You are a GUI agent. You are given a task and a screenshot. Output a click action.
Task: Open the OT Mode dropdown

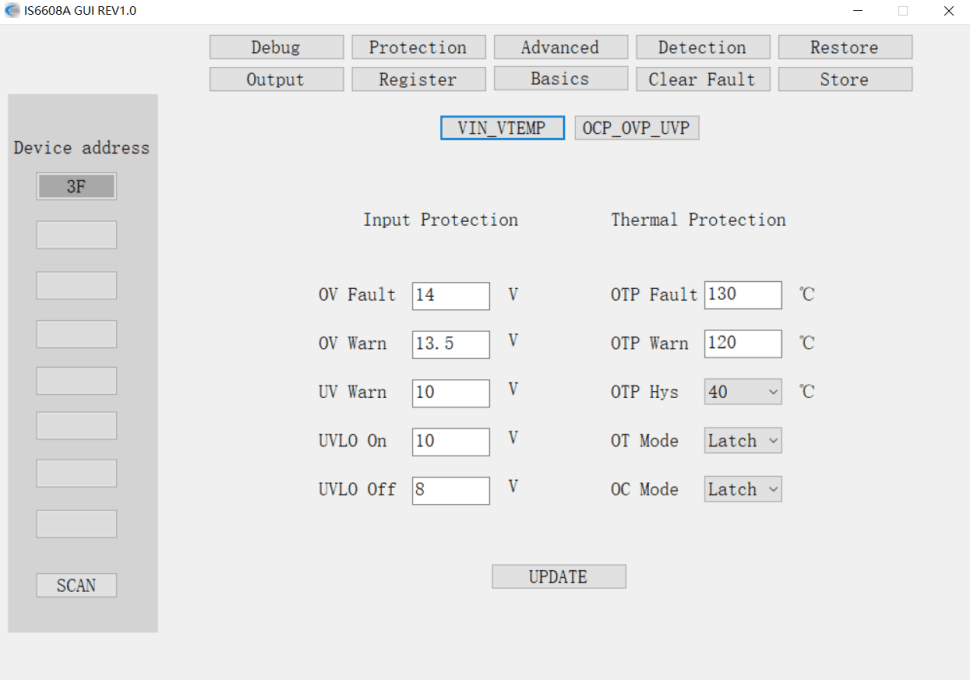coord(743,441)
